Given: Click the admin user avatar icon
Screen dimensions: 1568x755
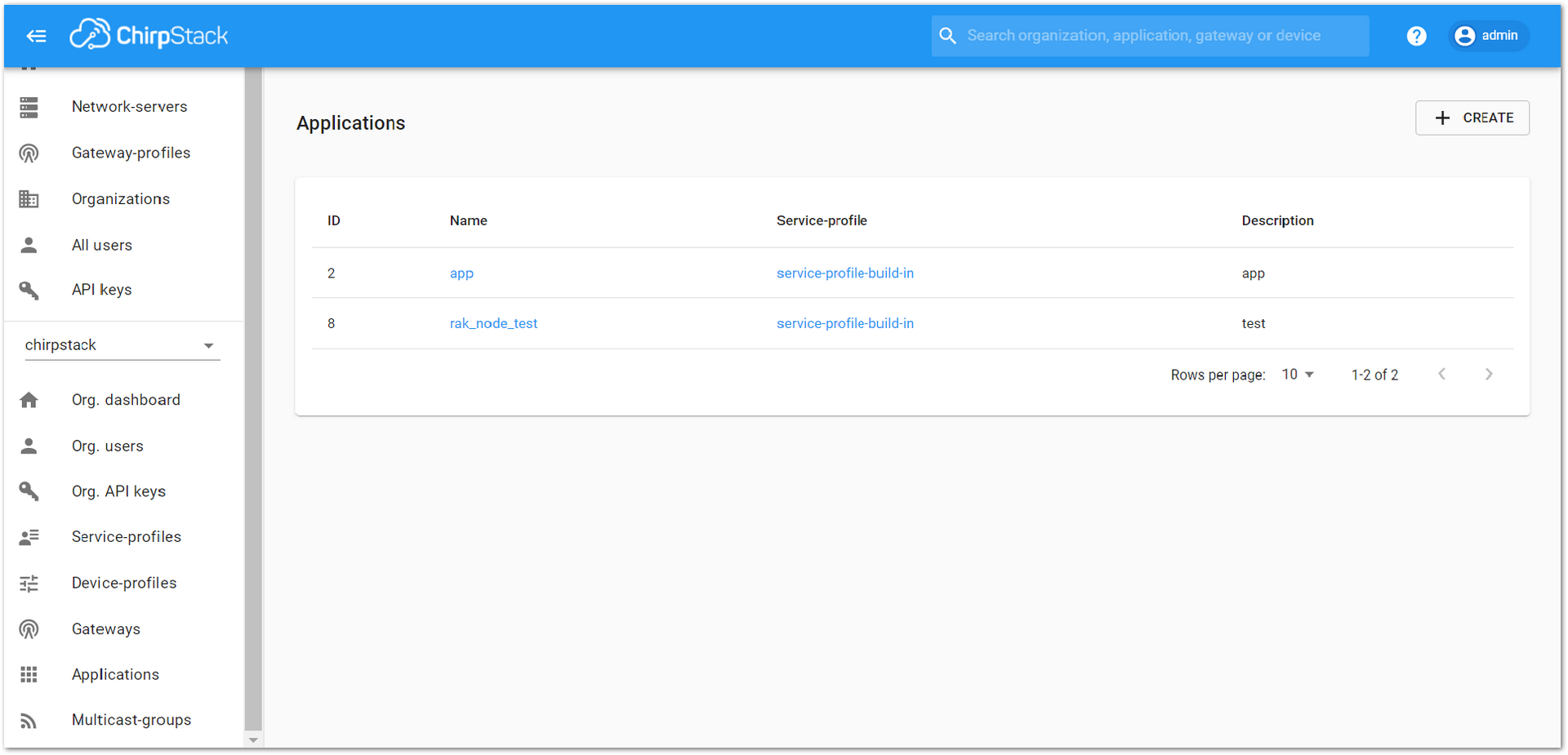Looking at the screenshot, I should pos(1465,36).
